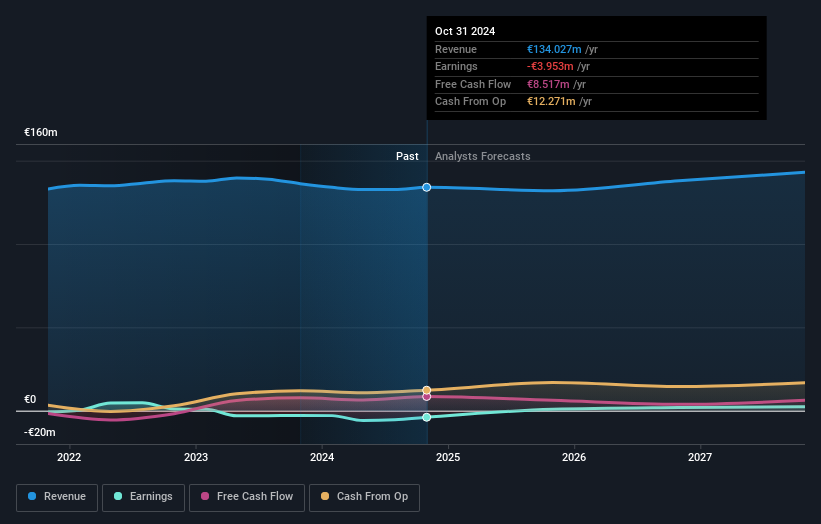Viewport: 821px width, 524px height.
Task: Click the €134.027m revenue value in tooltip
Action: click(554, 49)
